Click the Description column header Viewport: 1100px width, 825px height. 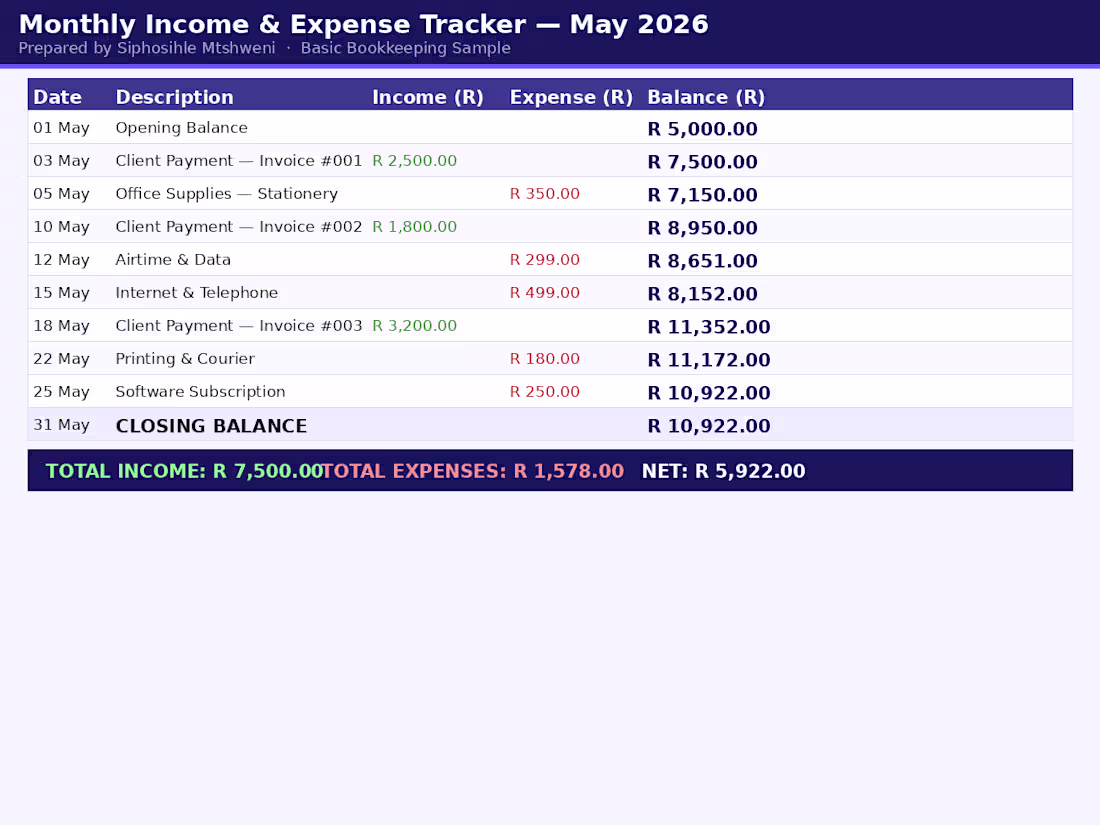coord(174,97)
